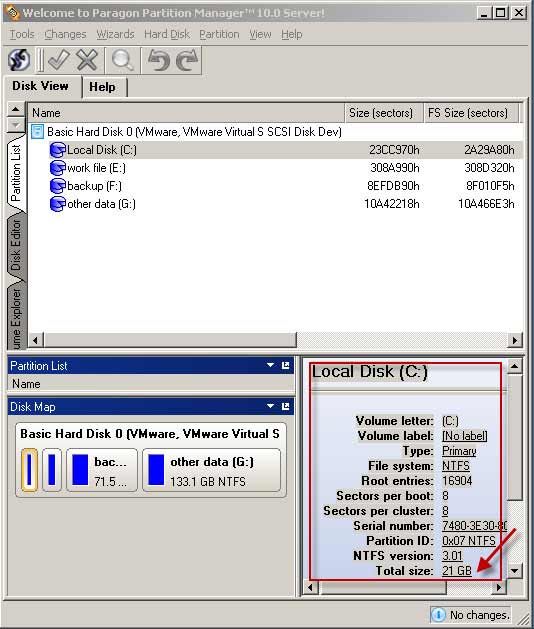Click the properties pane scroll down arrow
This screenshot has width=534, height=629.
[515, 570]
